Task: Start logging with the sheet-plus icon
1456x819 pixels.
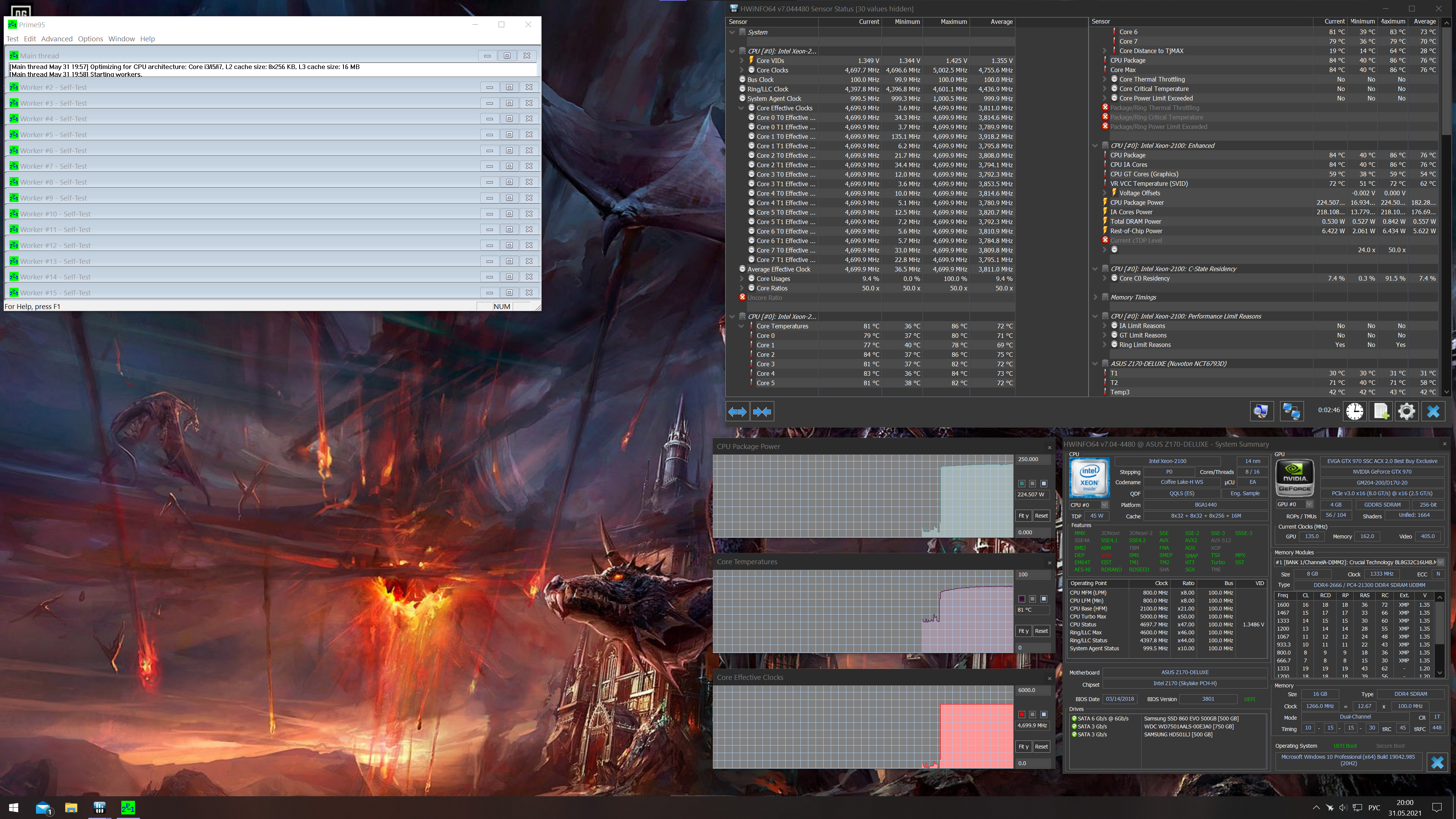Action: (1380, 411)
